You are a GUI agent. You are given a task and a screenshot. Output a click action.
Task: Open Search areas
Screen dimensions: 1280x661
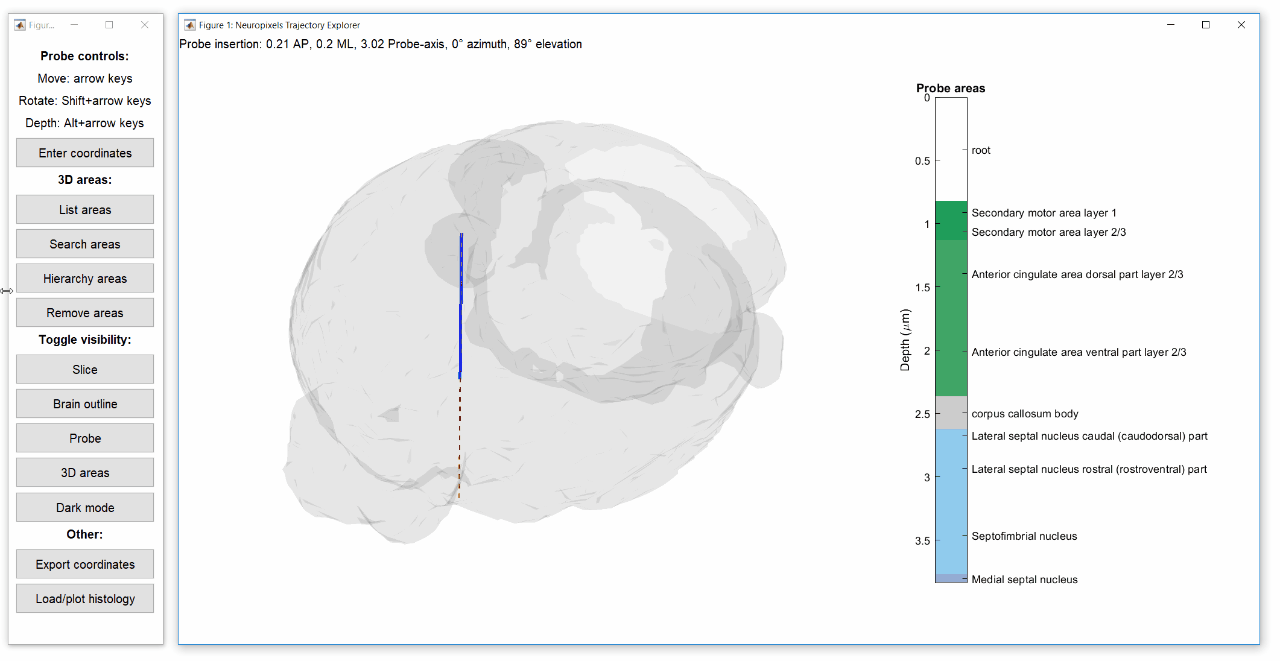coord(84,243)
